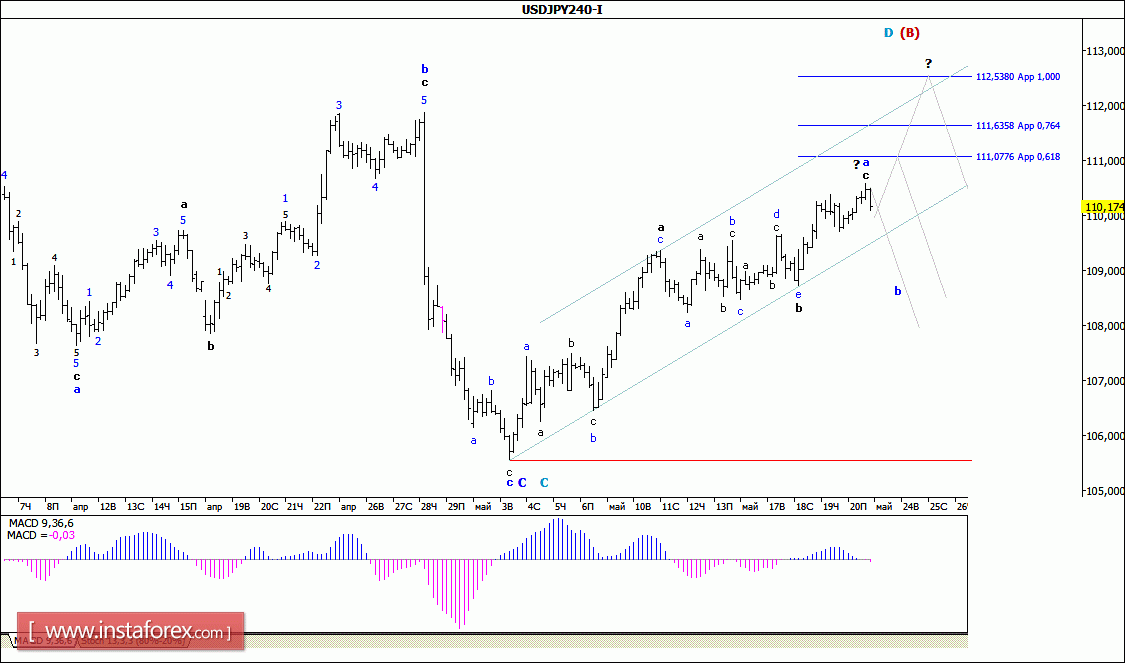The image size is (1125, 663).
Task: Select the red horizontal support line
Action: (x=740, y=461)
